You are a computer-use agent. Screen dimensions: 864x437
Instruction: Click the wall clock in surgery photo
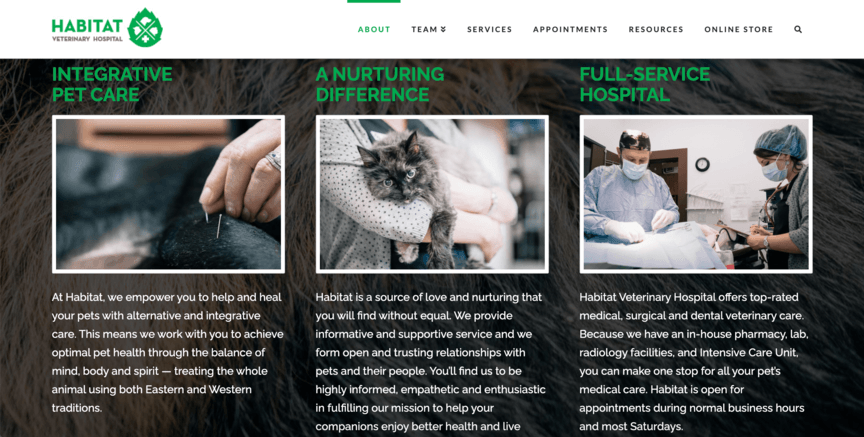pos(702,164)
